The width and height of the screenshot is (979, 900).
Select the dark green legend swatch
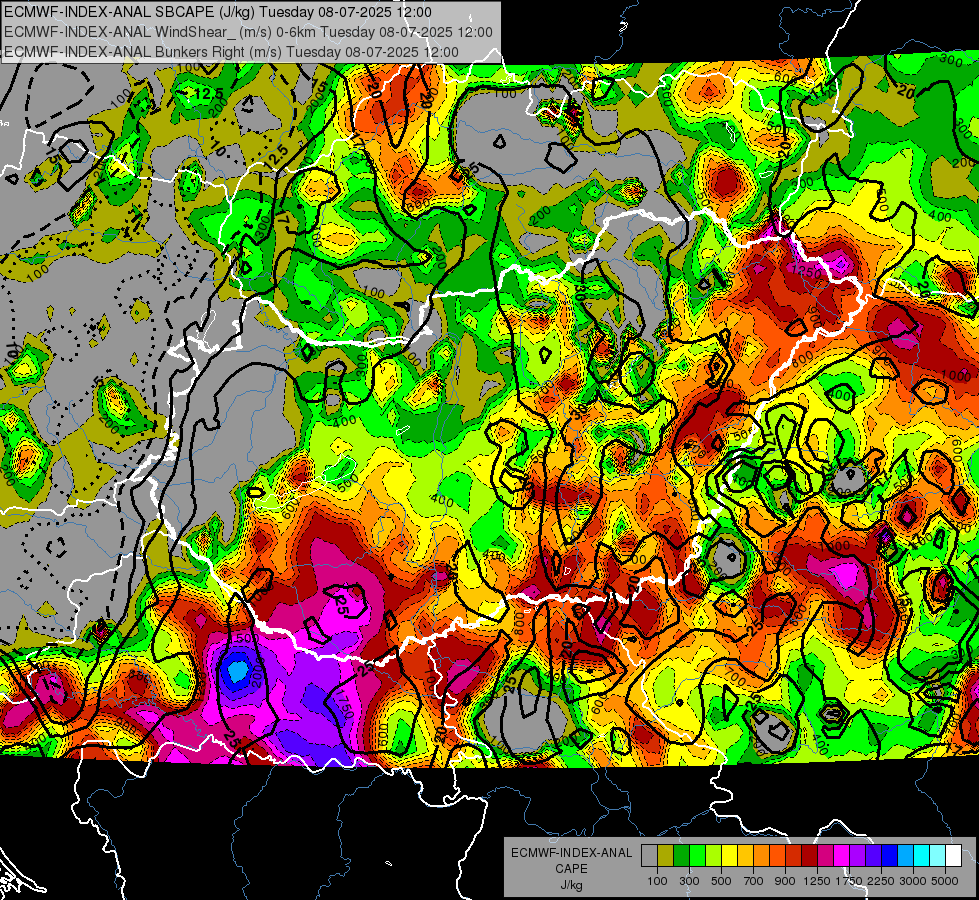pos(681,855)
